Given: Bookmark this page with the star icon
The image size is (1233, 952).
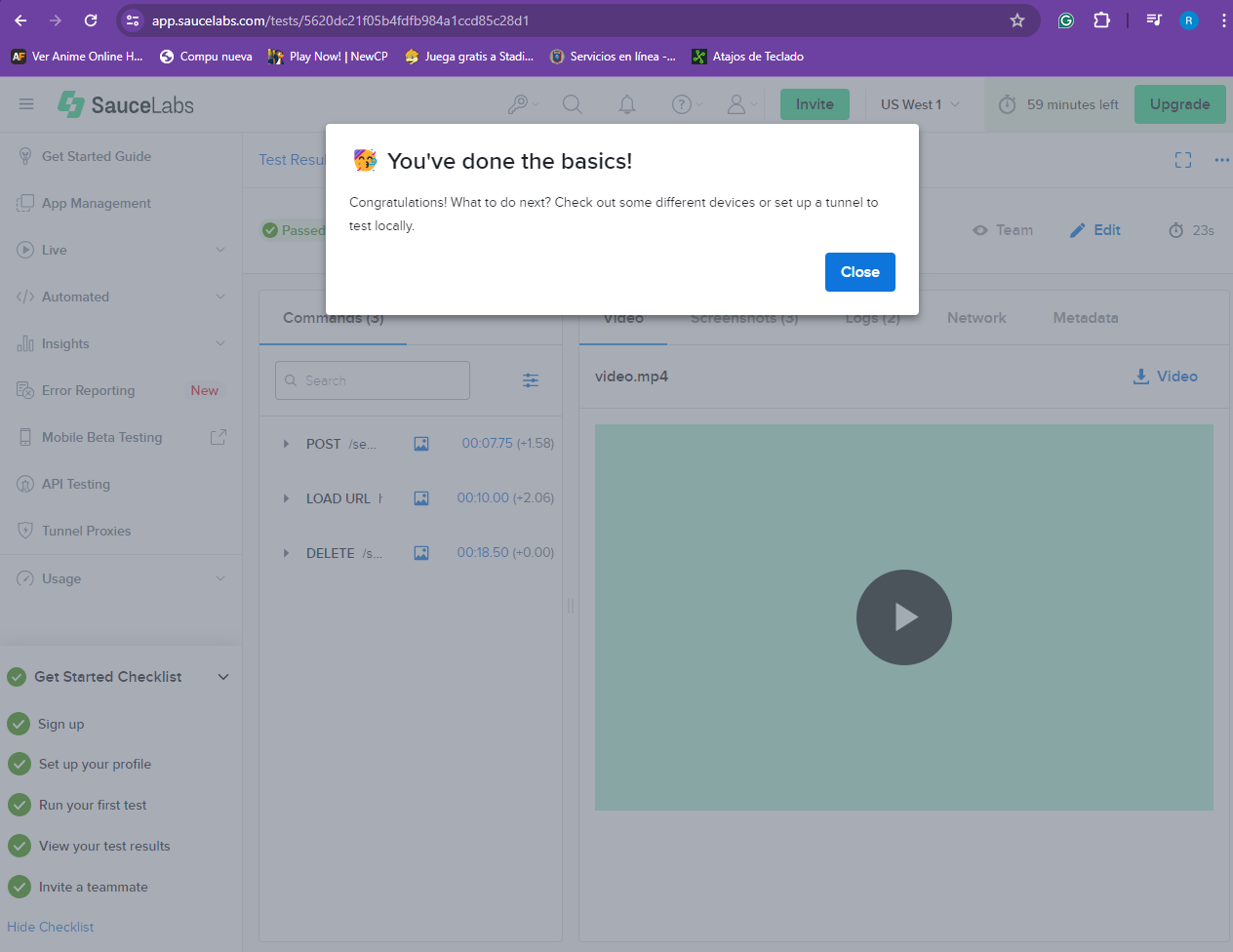Looking at the screenshot, I should click(x=1017, y=20).
